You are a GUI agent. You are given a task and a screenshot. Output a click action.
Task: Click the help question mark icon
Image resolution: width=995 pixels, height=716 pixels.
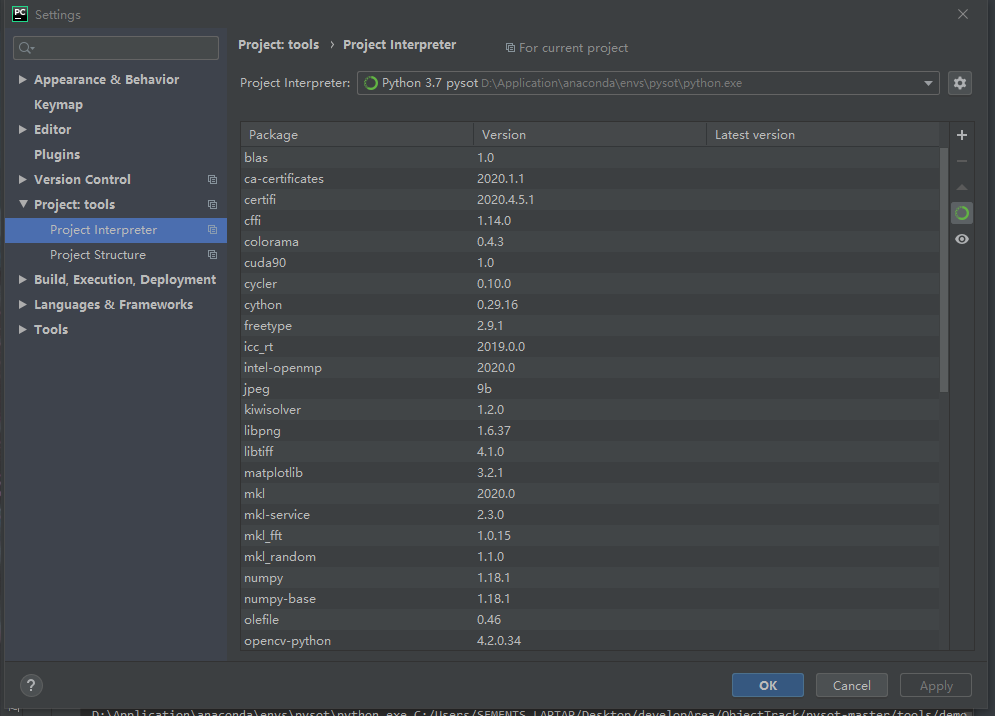coord(31,685)
